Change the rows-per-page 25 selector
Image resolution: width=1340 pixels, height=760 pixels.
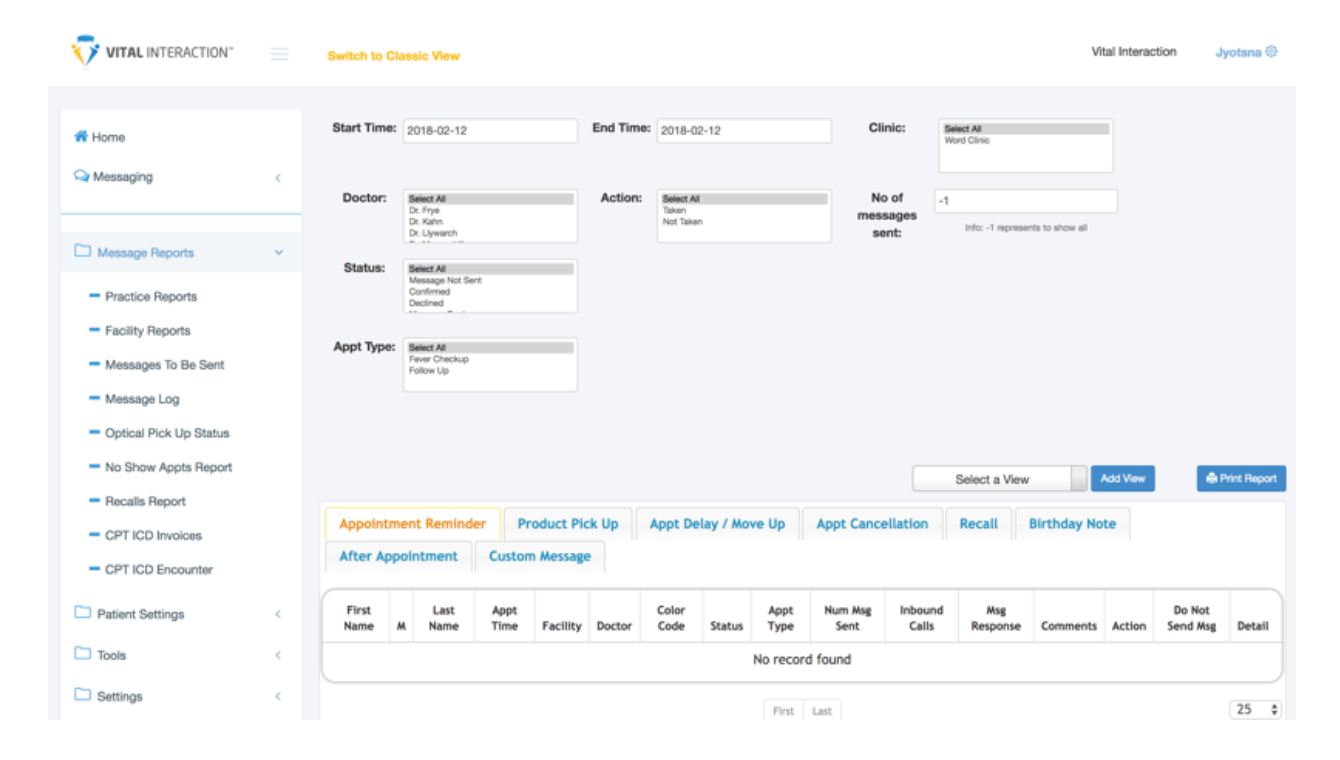pos(1255,709)
